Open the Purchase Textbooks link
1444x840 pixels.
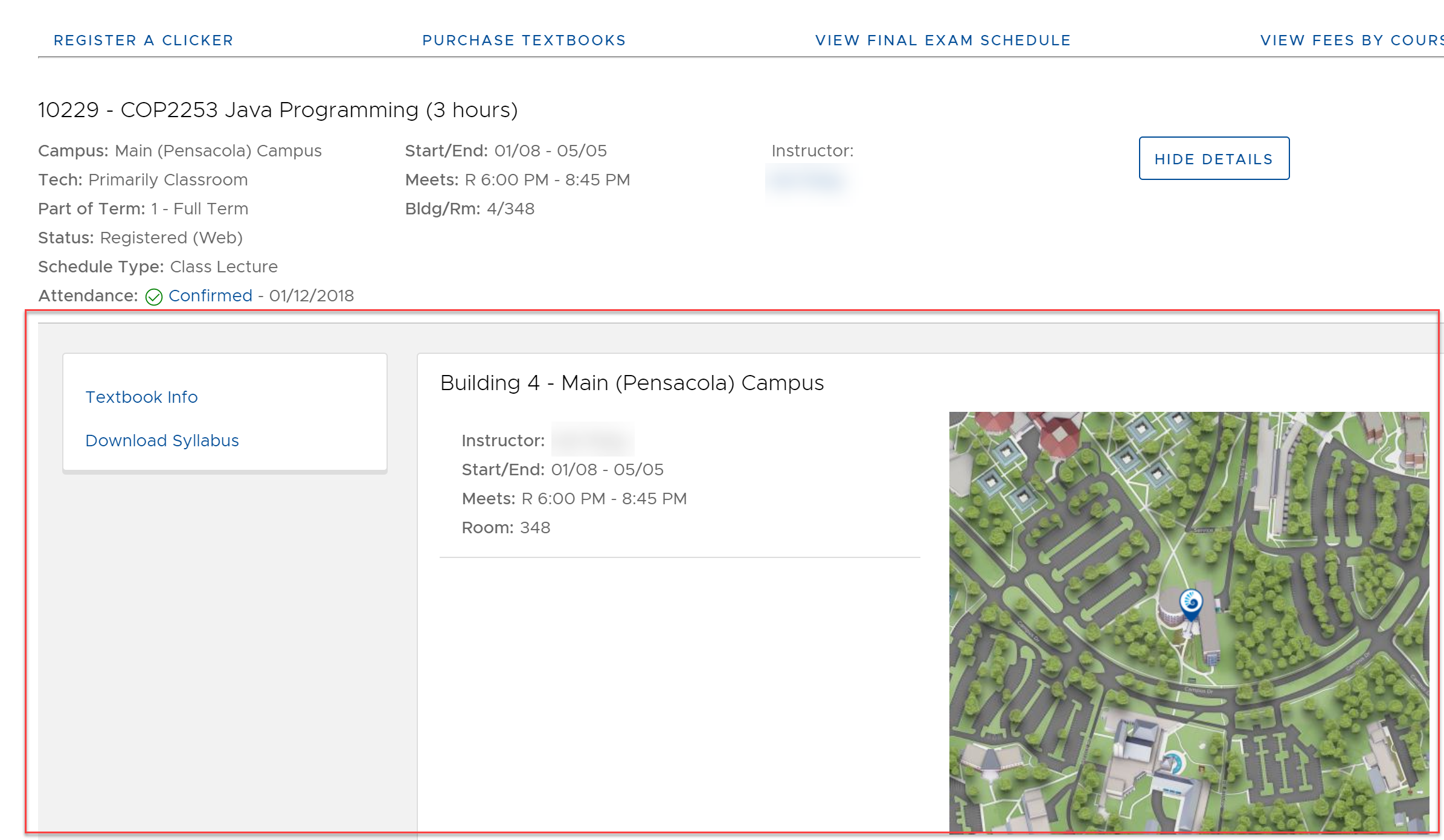(x=524, y=40)
